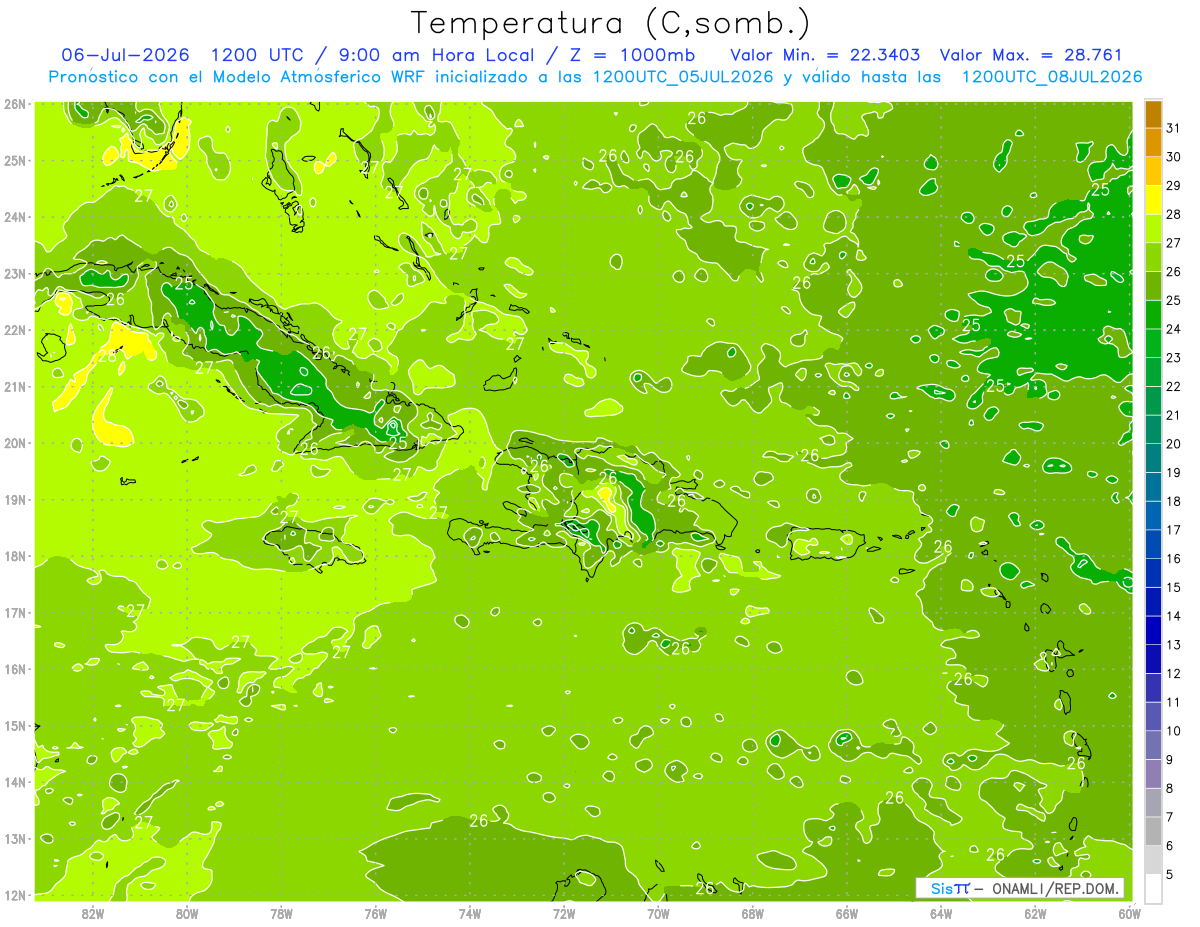Select the date '06-Jul-2026' in the header
The height and width of the screenshot is (927, 1200).
tap(127, 55)
